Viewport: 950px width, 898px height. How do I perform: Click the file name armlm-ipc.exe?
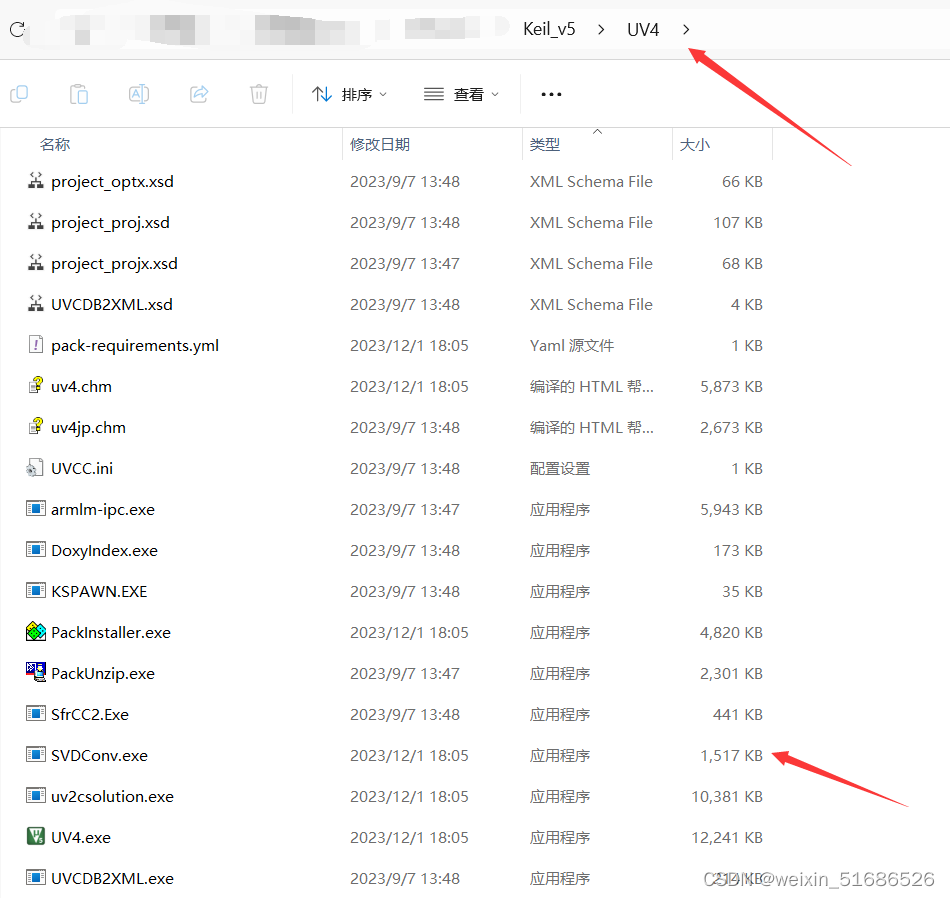click(x=103, y=510)
